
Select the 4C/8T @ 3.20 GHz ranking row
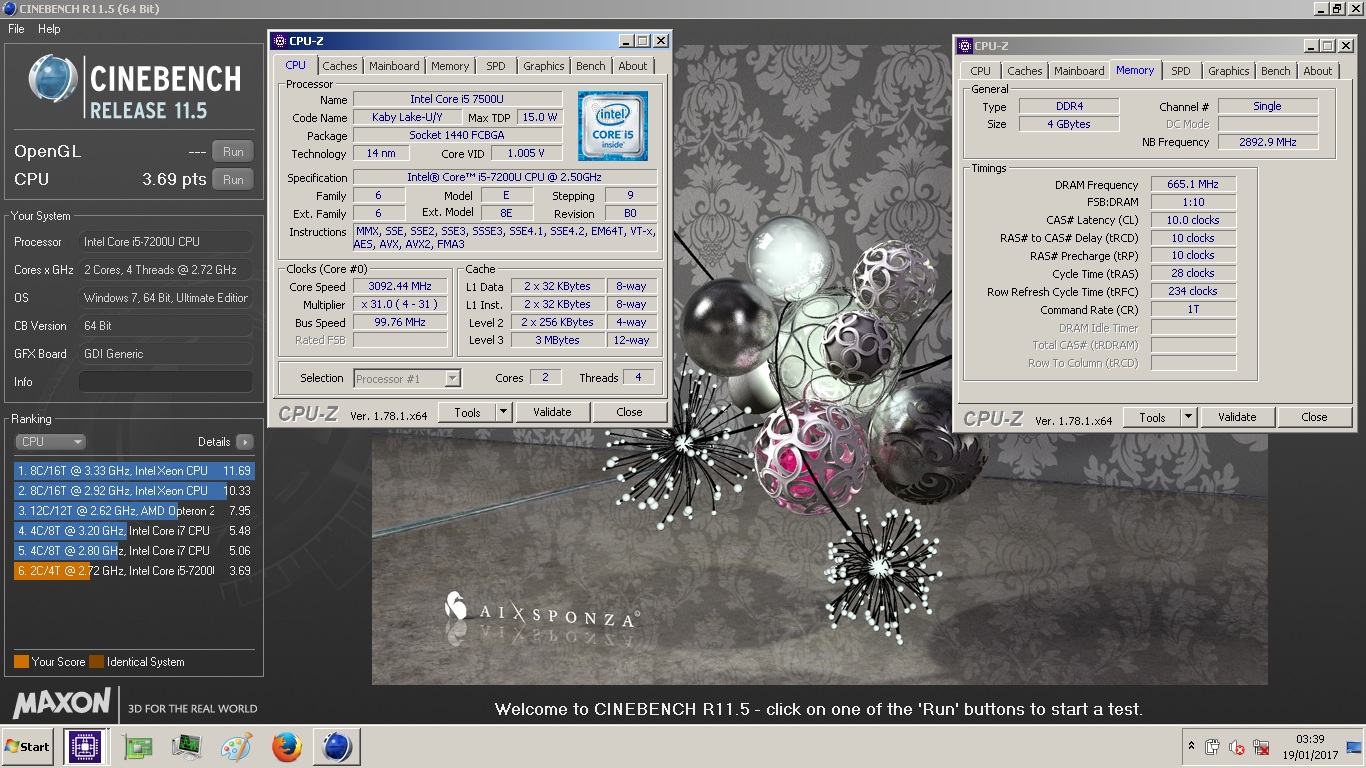[134, 531]
